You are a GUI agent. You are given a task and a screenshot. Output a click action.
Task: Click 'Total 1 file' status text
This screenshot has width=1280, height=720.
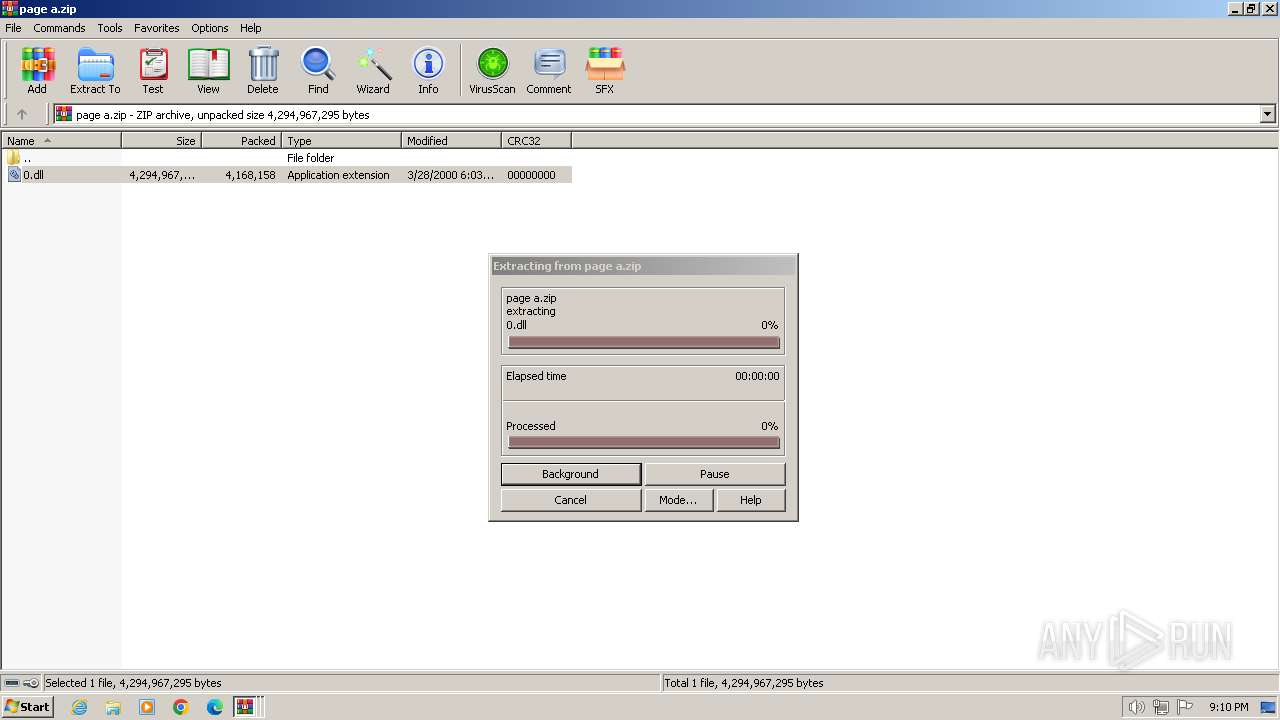744,683
